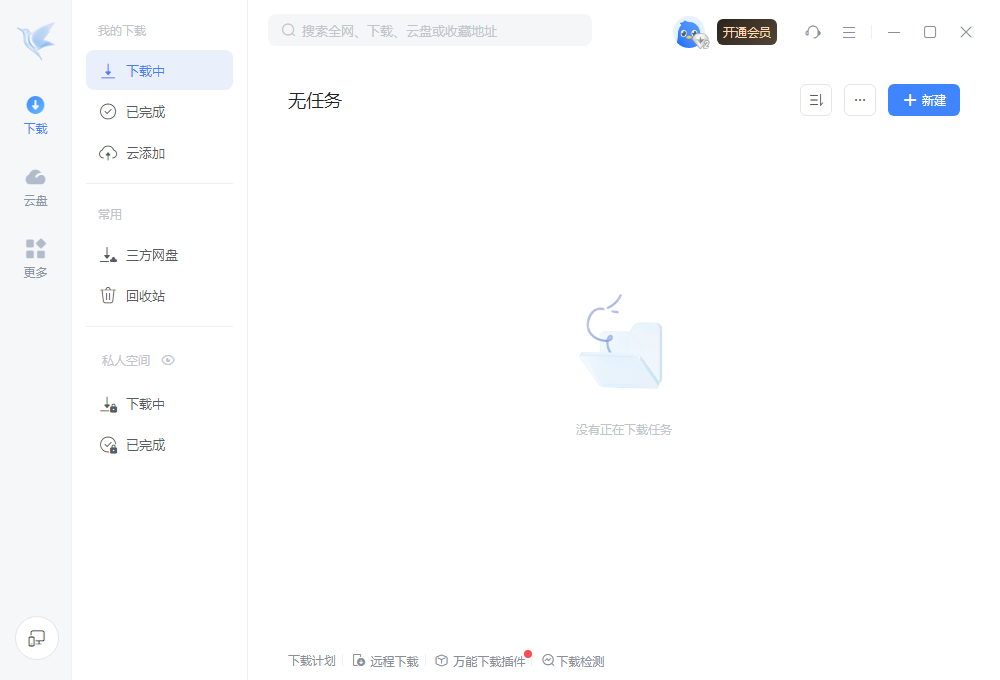Open the sort tasks menu
Image resolution: width=1000 pixels, height=680 pixels.
pyautogui.click(x=816, y=100)
